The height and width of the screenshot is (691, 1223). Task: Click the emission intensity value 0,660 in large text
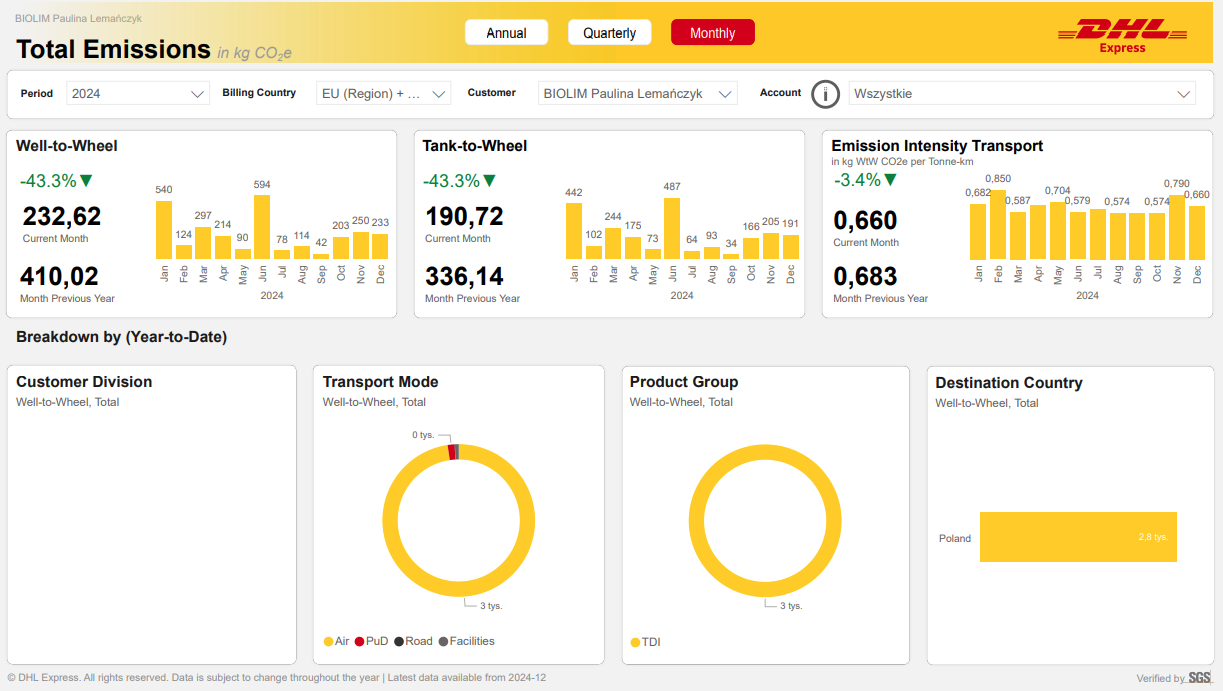[865, 220]
